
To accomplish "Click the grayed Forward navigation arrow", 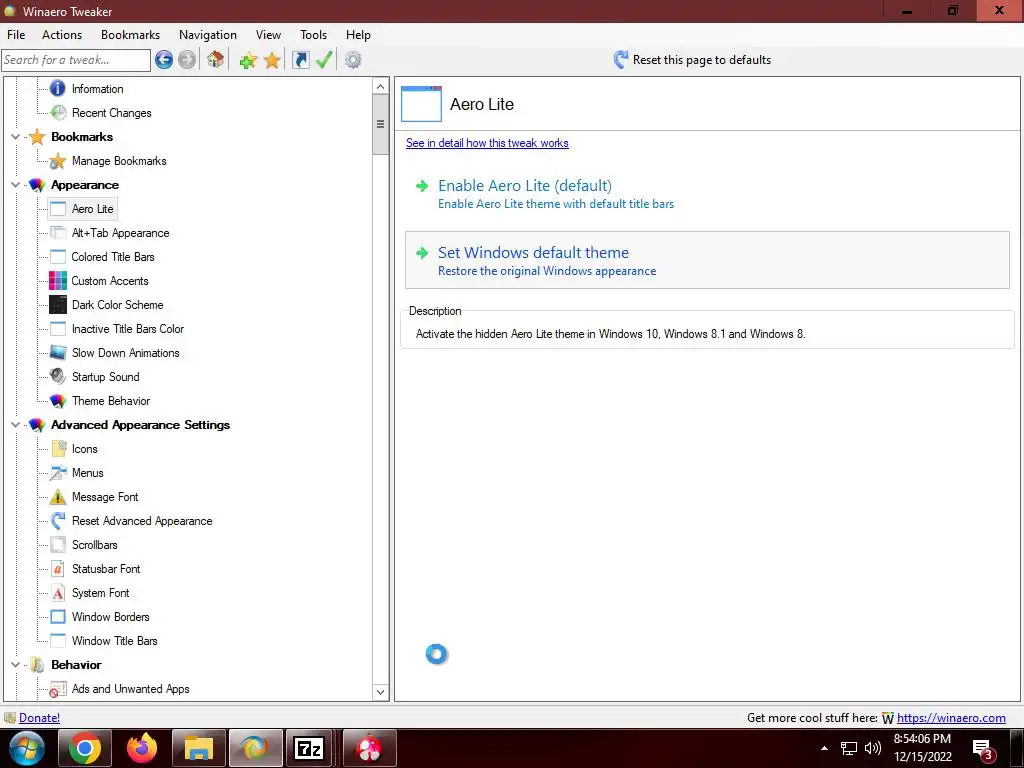I will click(187, 60).
